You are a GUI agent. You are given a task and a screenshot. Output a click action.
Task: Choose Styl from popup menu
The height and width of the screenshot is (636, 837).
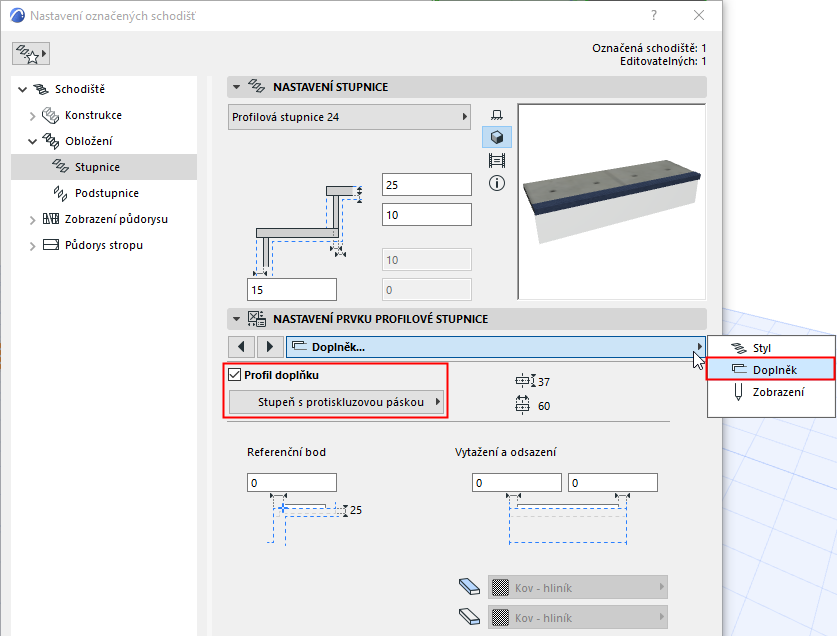coord(771,348)
